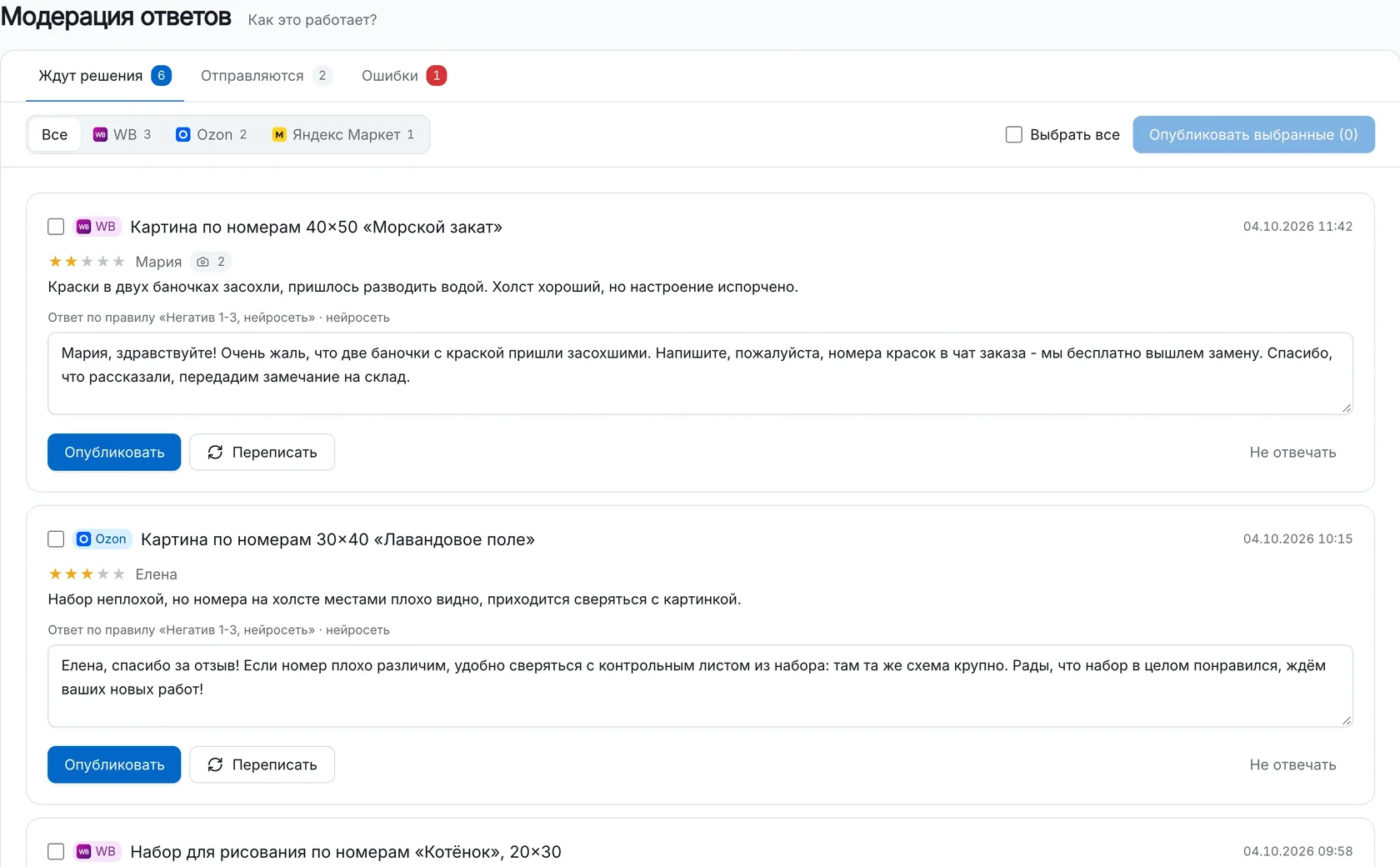Select the «Морской закат» review checkbox
Viewport: 1400px width, 867px height.
click(56, 227)
